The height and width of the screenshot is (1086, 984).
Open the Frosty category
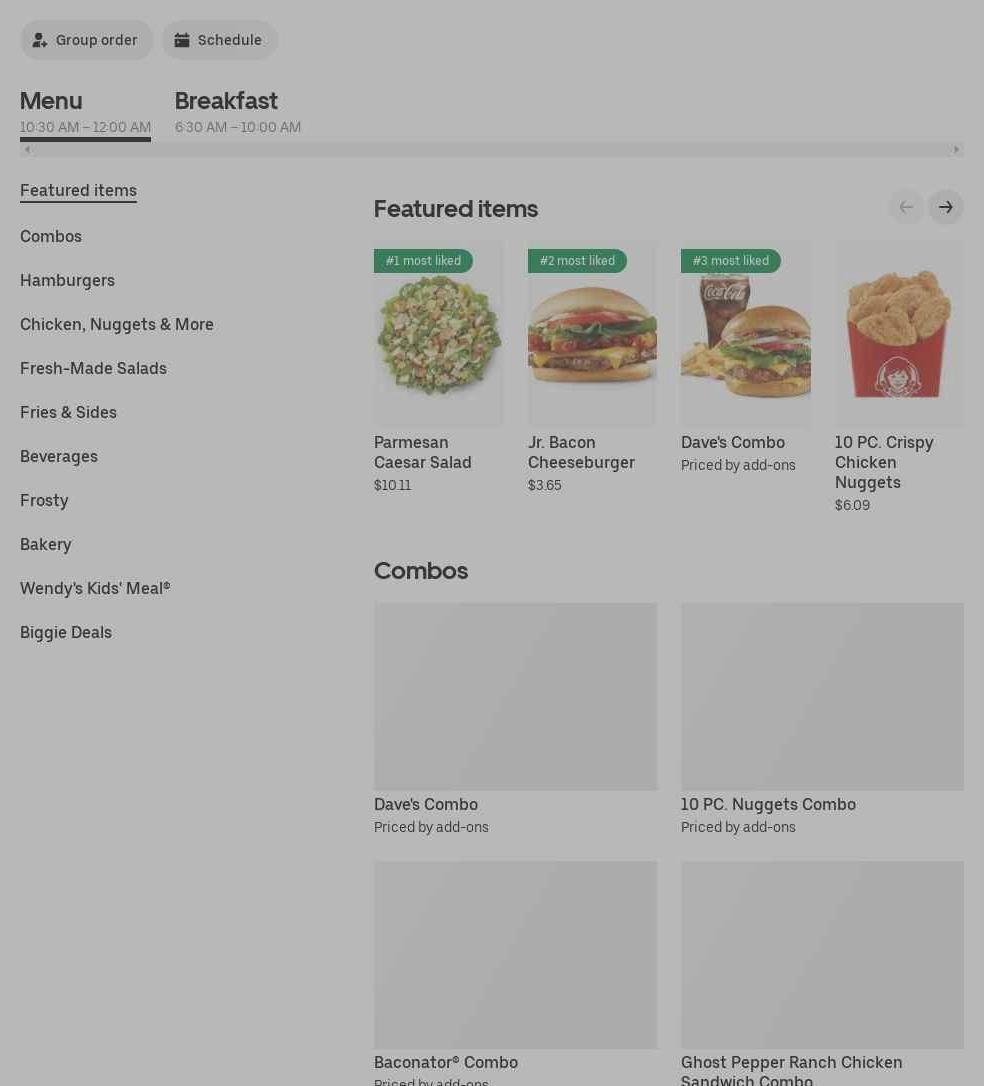(44, 501)
